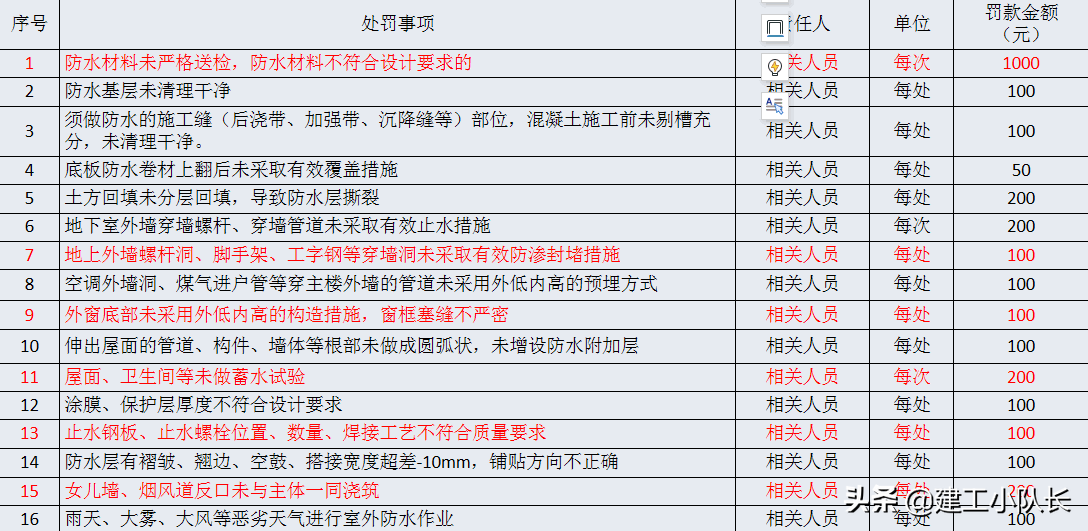Click 相关人员 cell in row 10
The height and width of the screenshot is (531, 1088).
[x=802, y=346]
